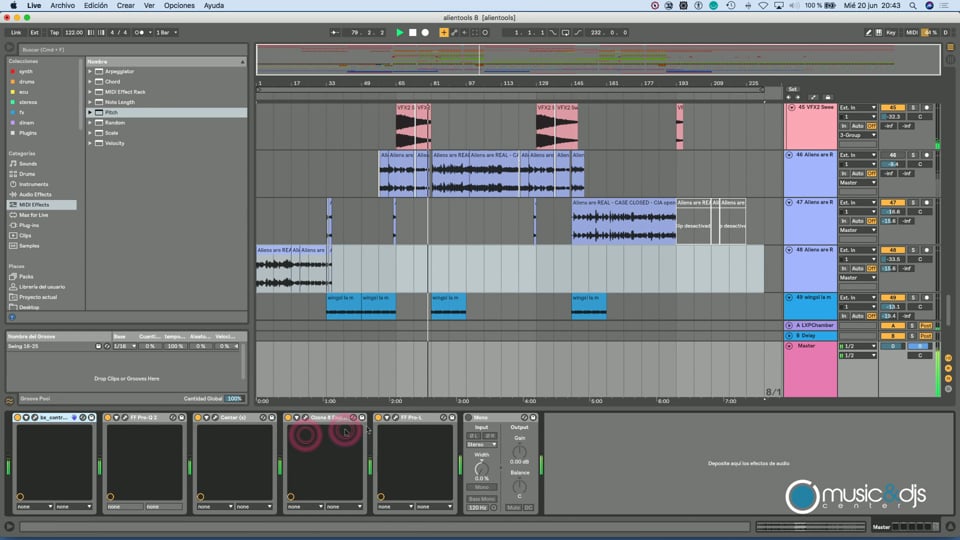Enable Draw Mode pencil icon
This screenshot has width=960, height=540.
coord(868,32)
